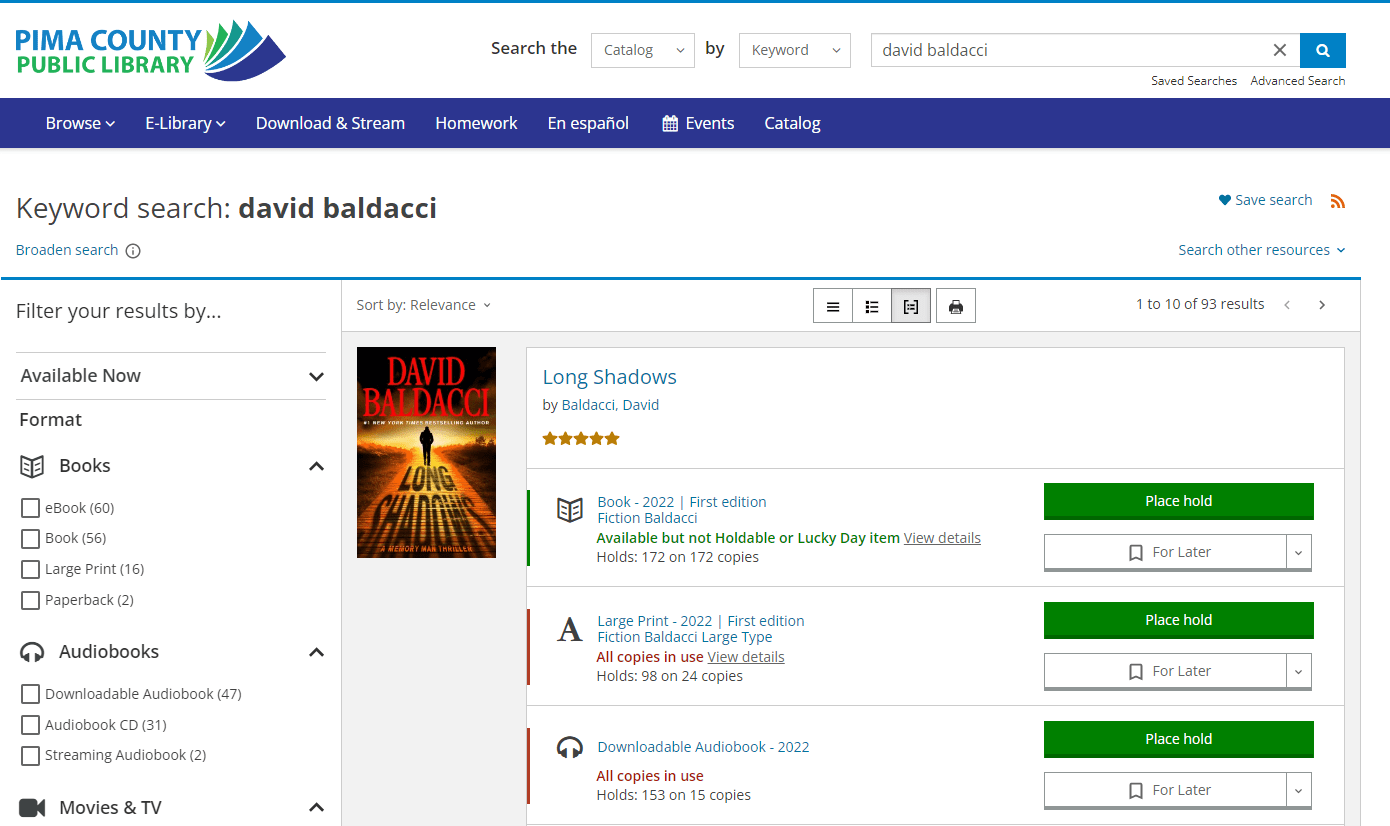This screenshot has width=1390, height=826.
Task: Go to Download & Stream
Action: [330, 123]
